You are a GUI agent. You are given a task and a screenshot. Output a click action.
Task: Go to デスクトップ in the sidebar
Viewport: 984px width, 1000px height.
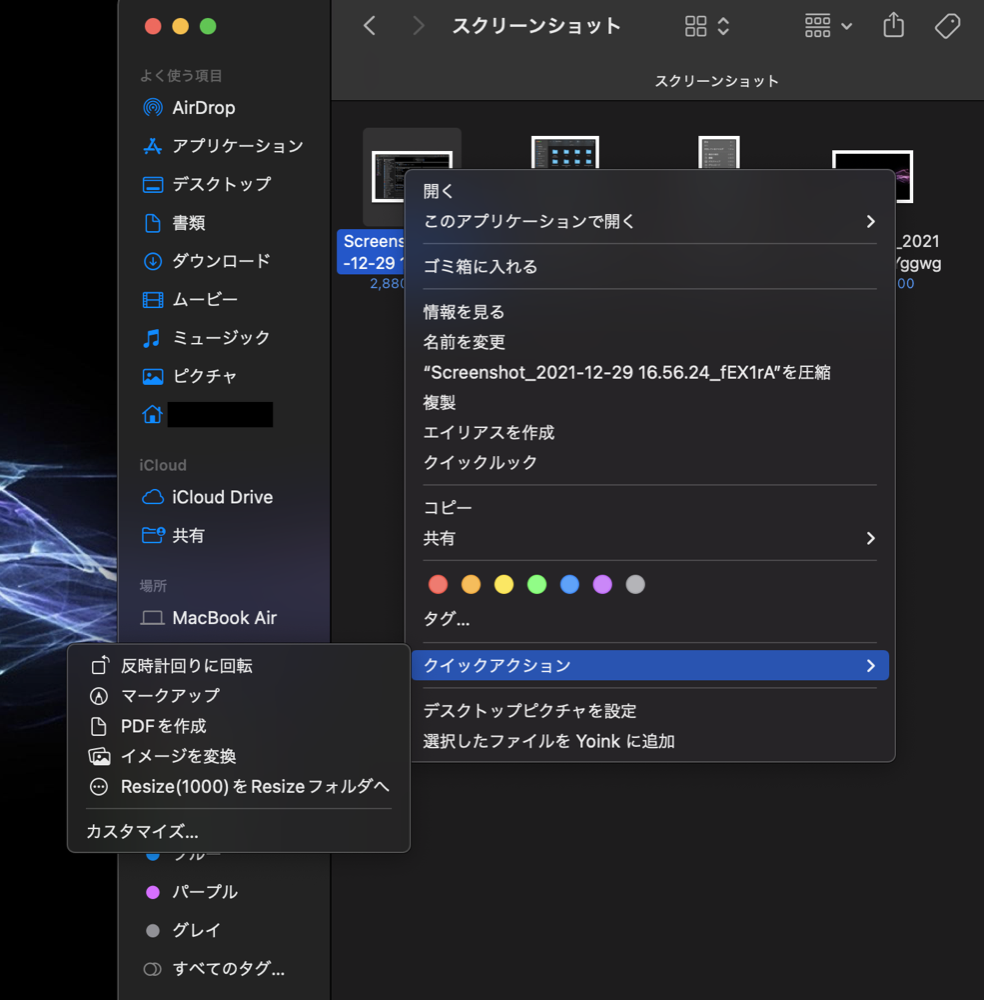[207, 184]
